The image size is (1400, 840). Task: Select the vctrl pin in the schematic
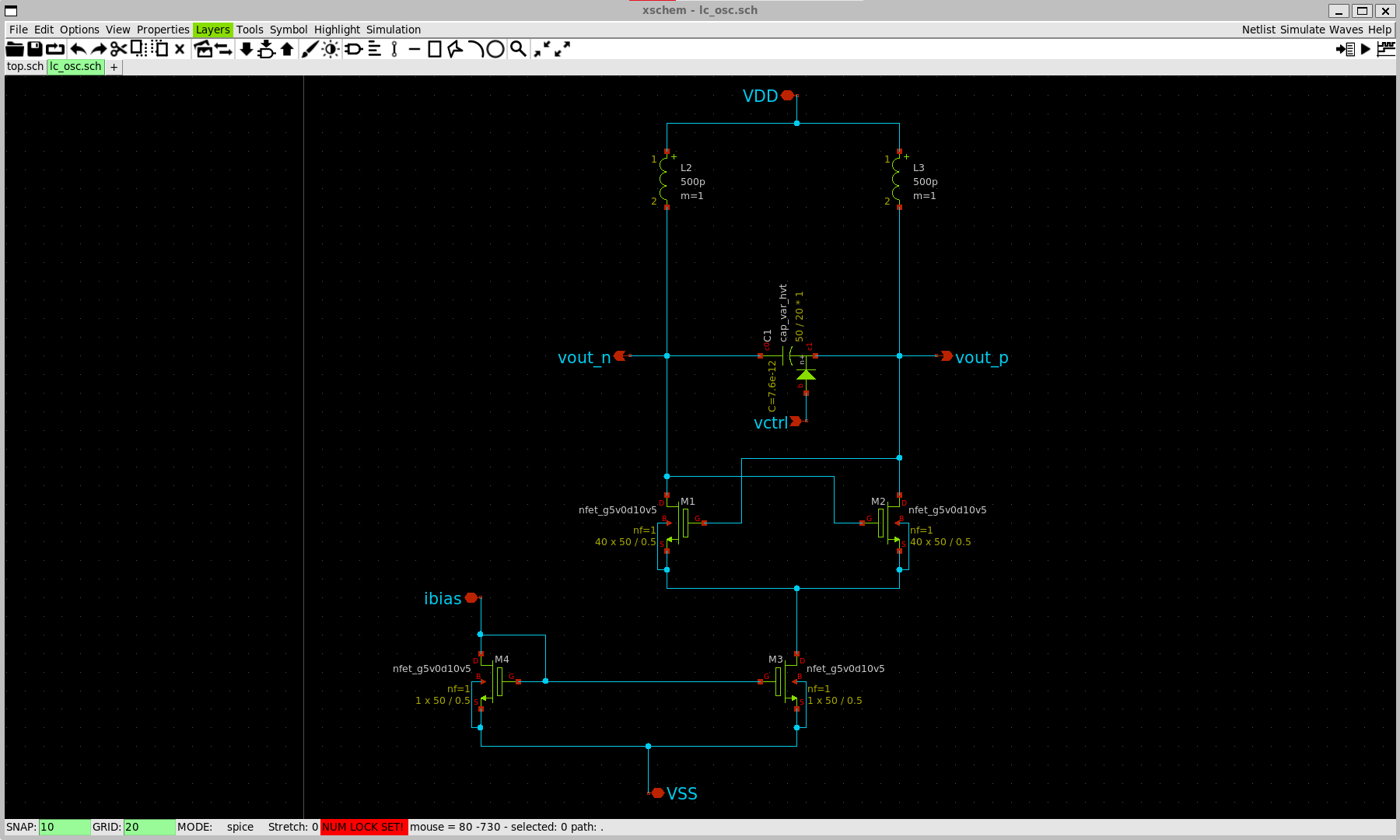pos(796,422)
